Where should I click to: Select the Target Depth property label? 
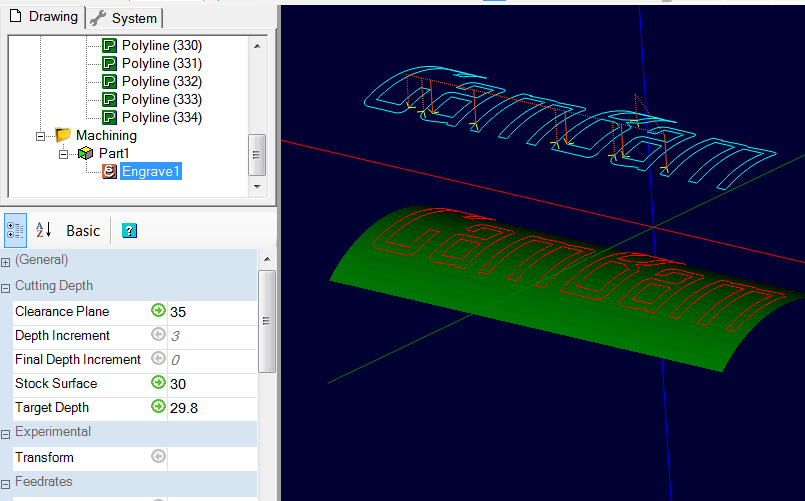click(x=52, y=408)
